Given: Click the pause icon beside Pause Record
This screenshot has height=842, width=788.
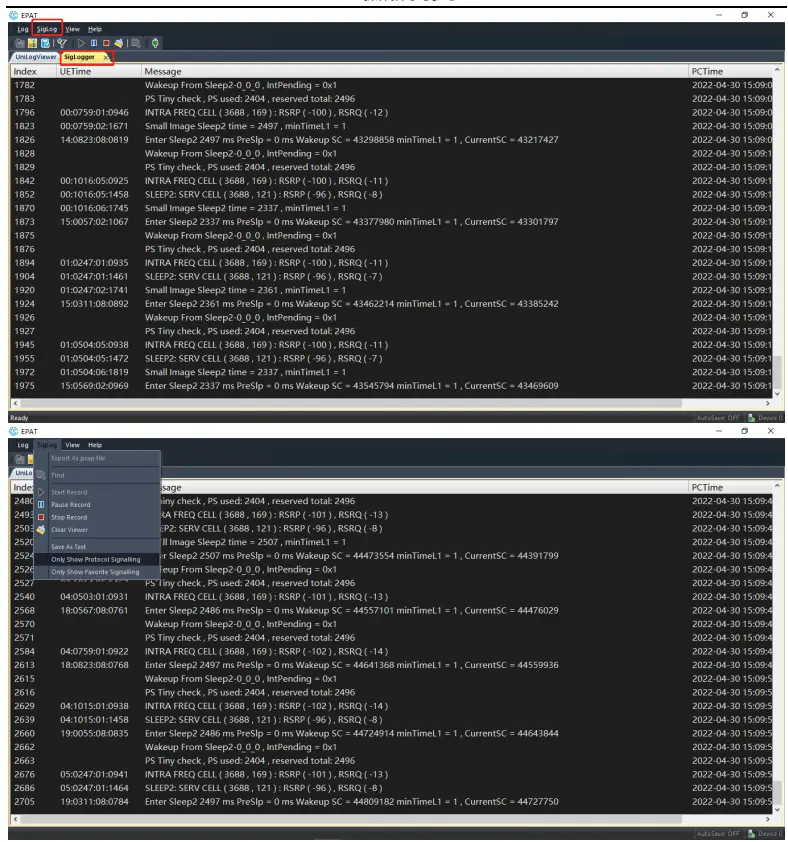Looking at the screenshot, I should coord(41,505).
